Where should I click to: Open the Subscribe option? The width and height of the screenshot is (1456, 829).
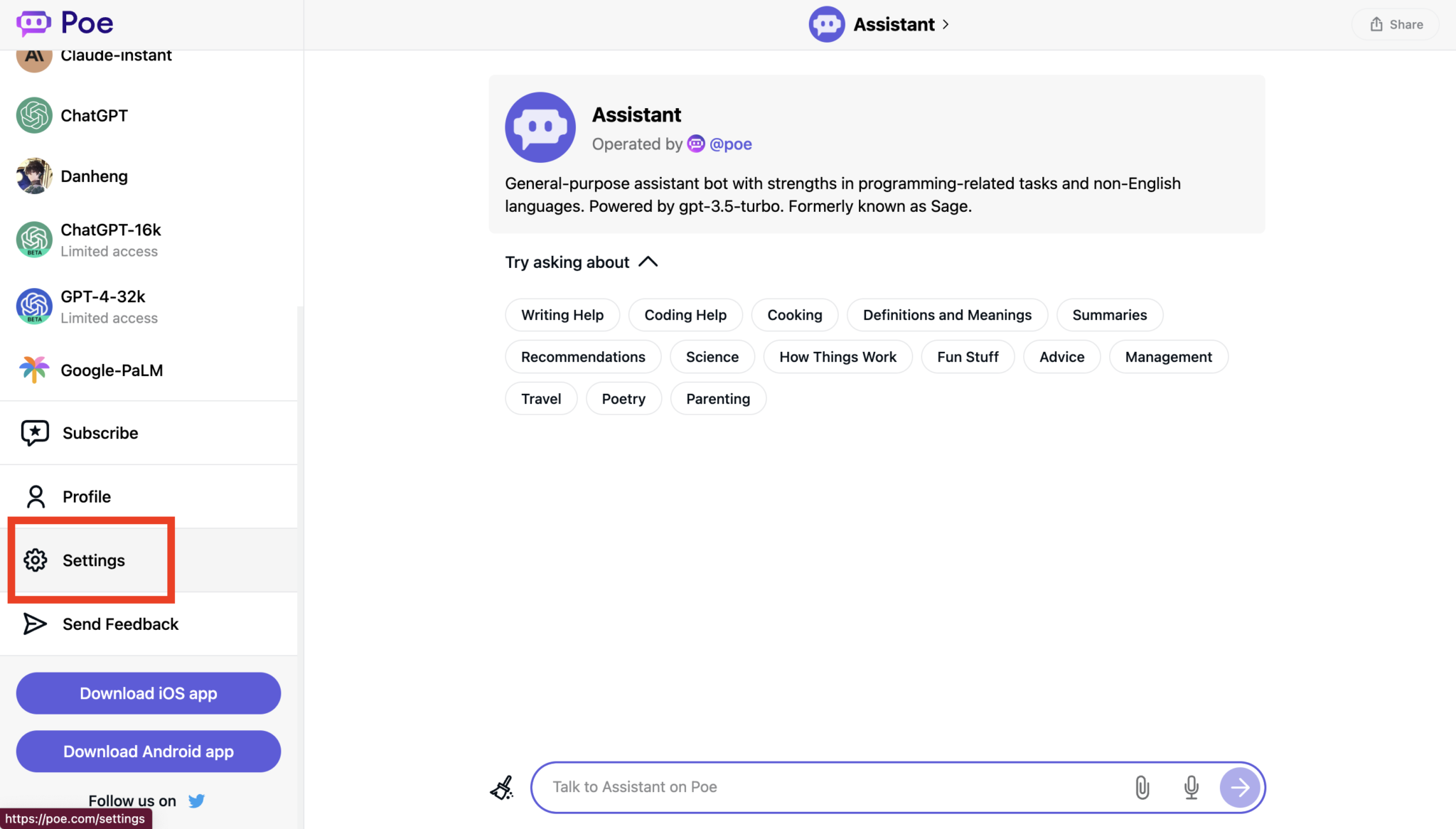(100, 433)
